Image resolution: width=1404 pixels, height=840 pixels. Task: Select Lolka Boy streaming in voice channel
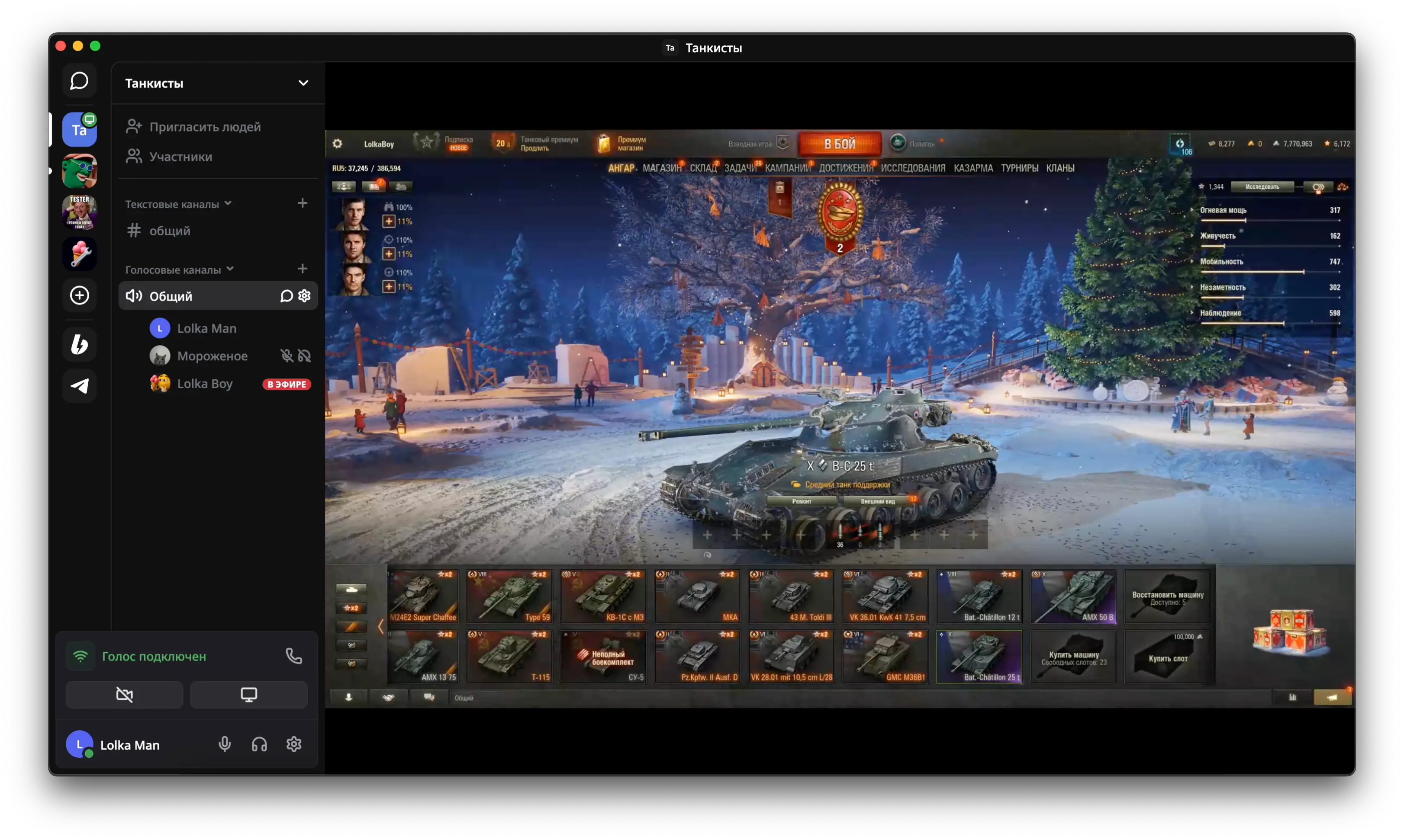coord(204,384)
